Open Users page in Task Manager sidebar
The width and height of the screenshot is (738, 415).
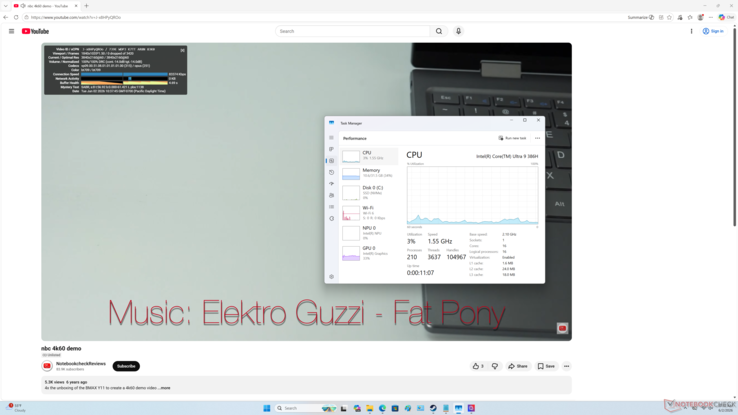click(331, 195)
